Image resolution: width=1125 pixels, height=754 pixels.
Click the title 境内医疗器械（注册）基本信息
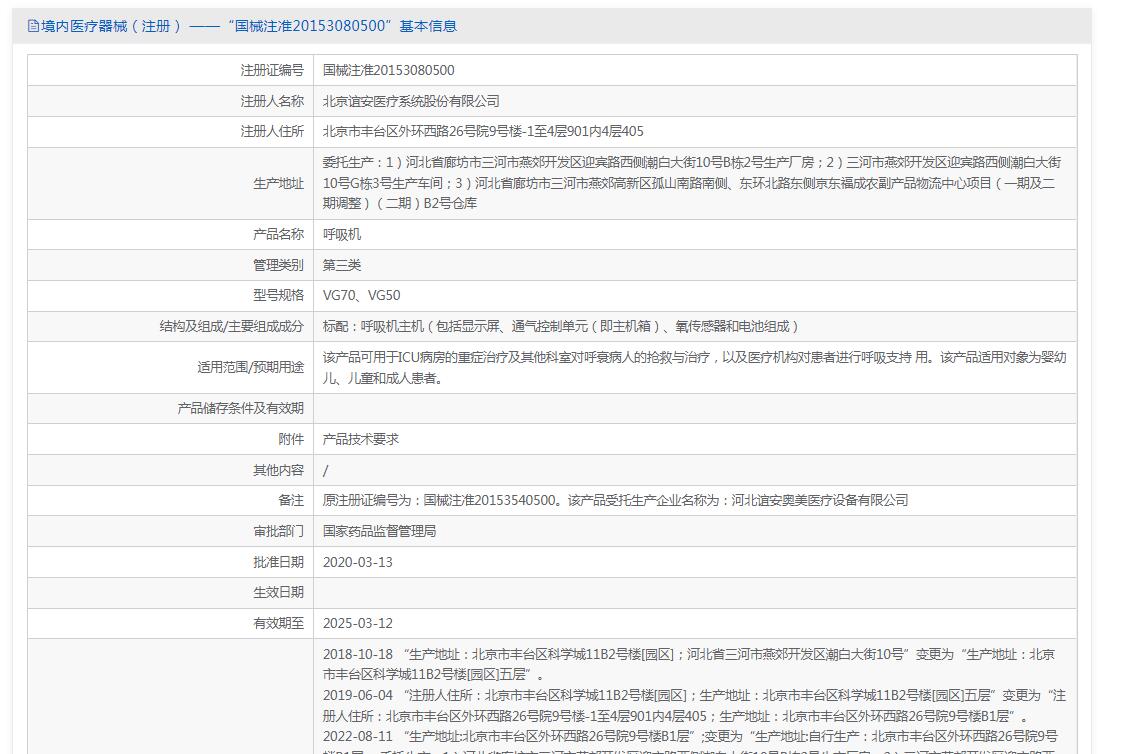248,26
